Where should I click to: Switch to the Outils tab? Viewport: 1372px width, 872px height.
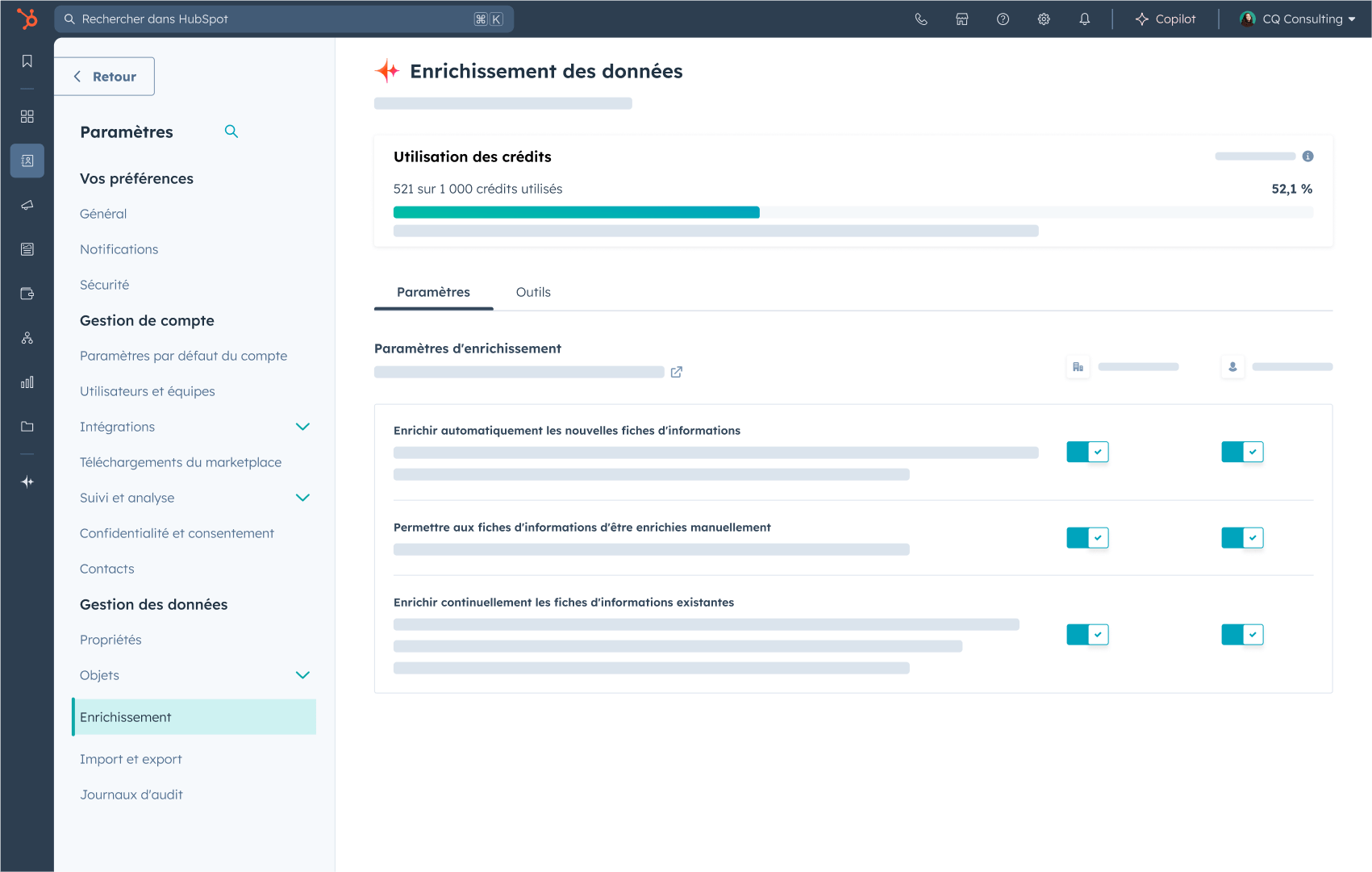(x=533, y=292)
